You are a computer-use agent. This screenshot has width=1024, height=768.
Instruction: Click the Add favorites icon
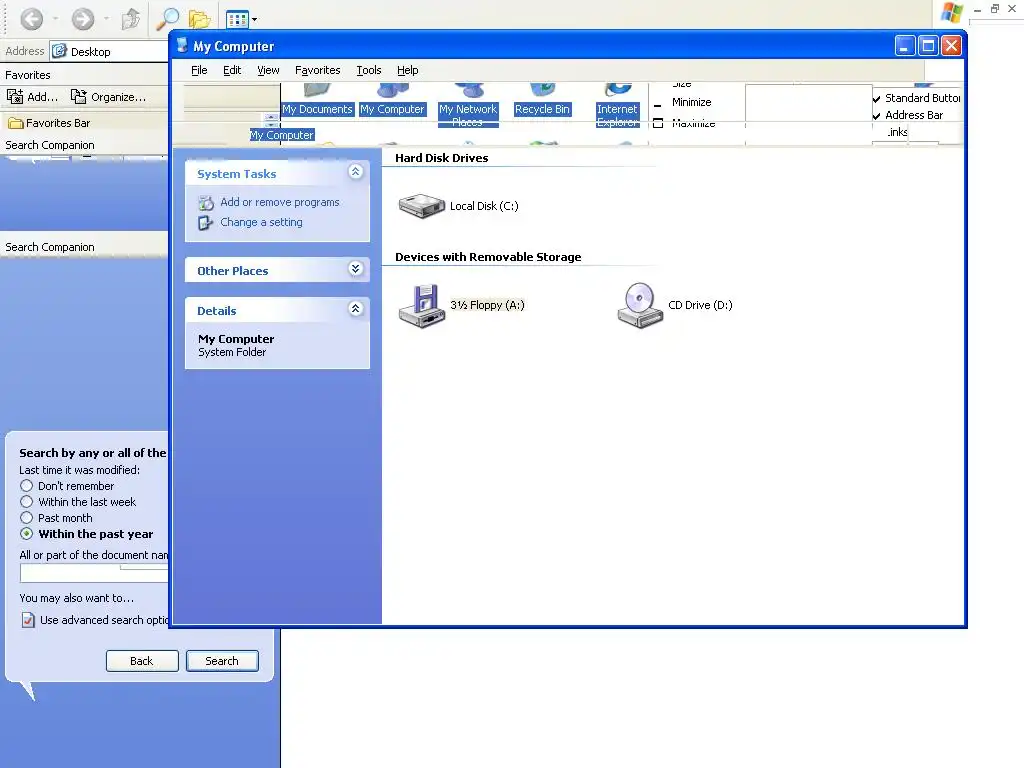click(x=15, y=97)
